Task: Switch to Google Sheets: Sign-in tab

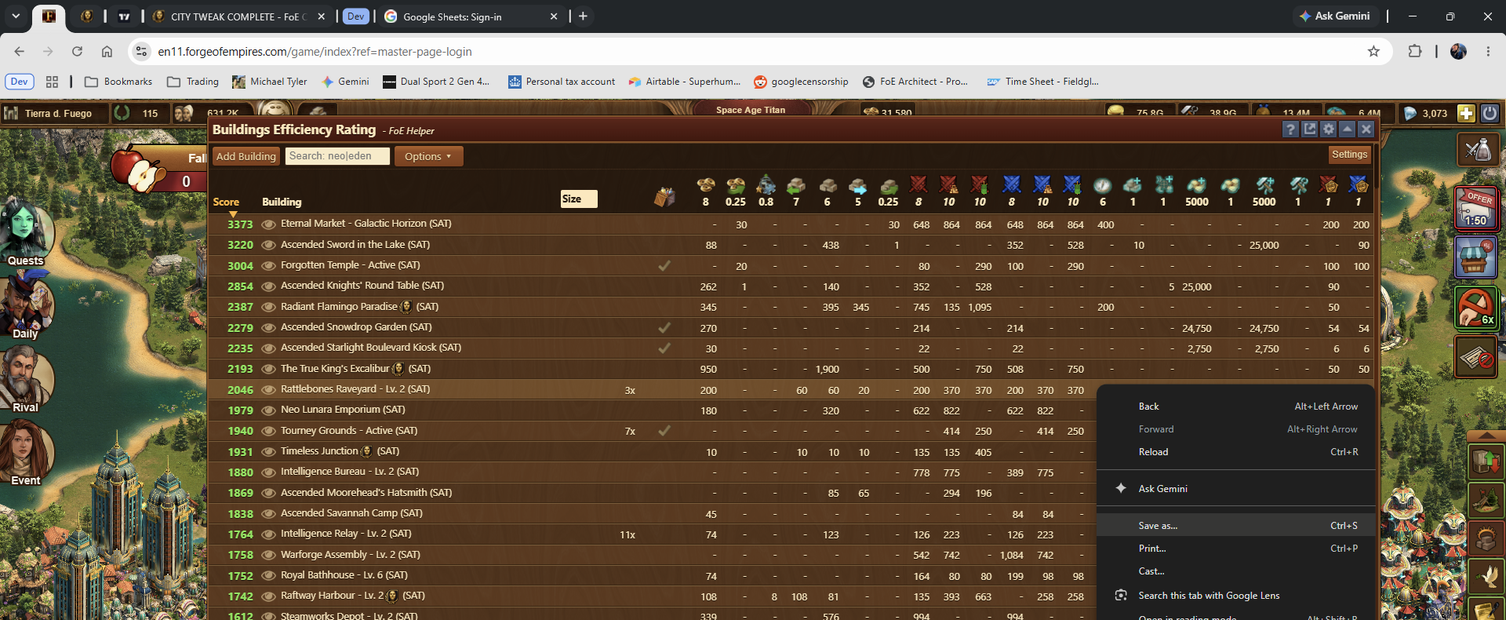Action: pyautogui.click(x=472, y=16)
